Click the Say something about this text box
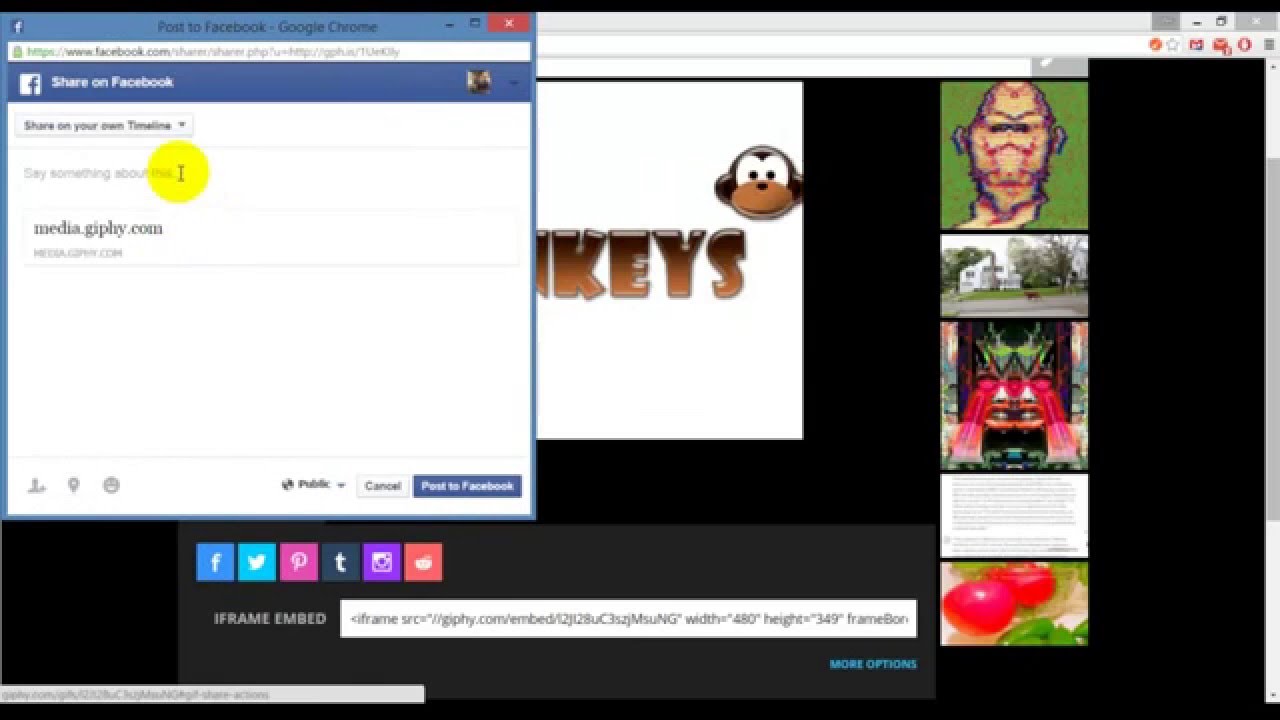 click(x=268, y=174)
